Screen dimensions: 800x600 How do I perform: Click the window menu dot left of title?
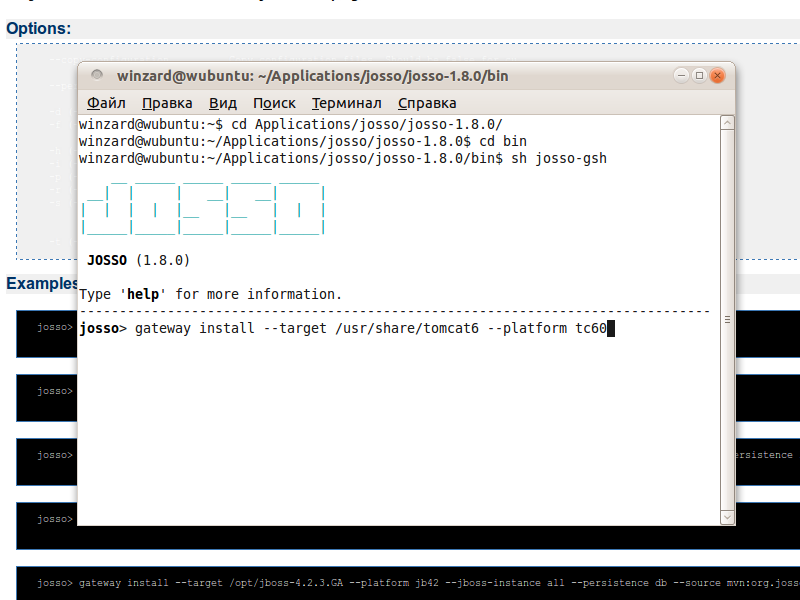(97, 76)
